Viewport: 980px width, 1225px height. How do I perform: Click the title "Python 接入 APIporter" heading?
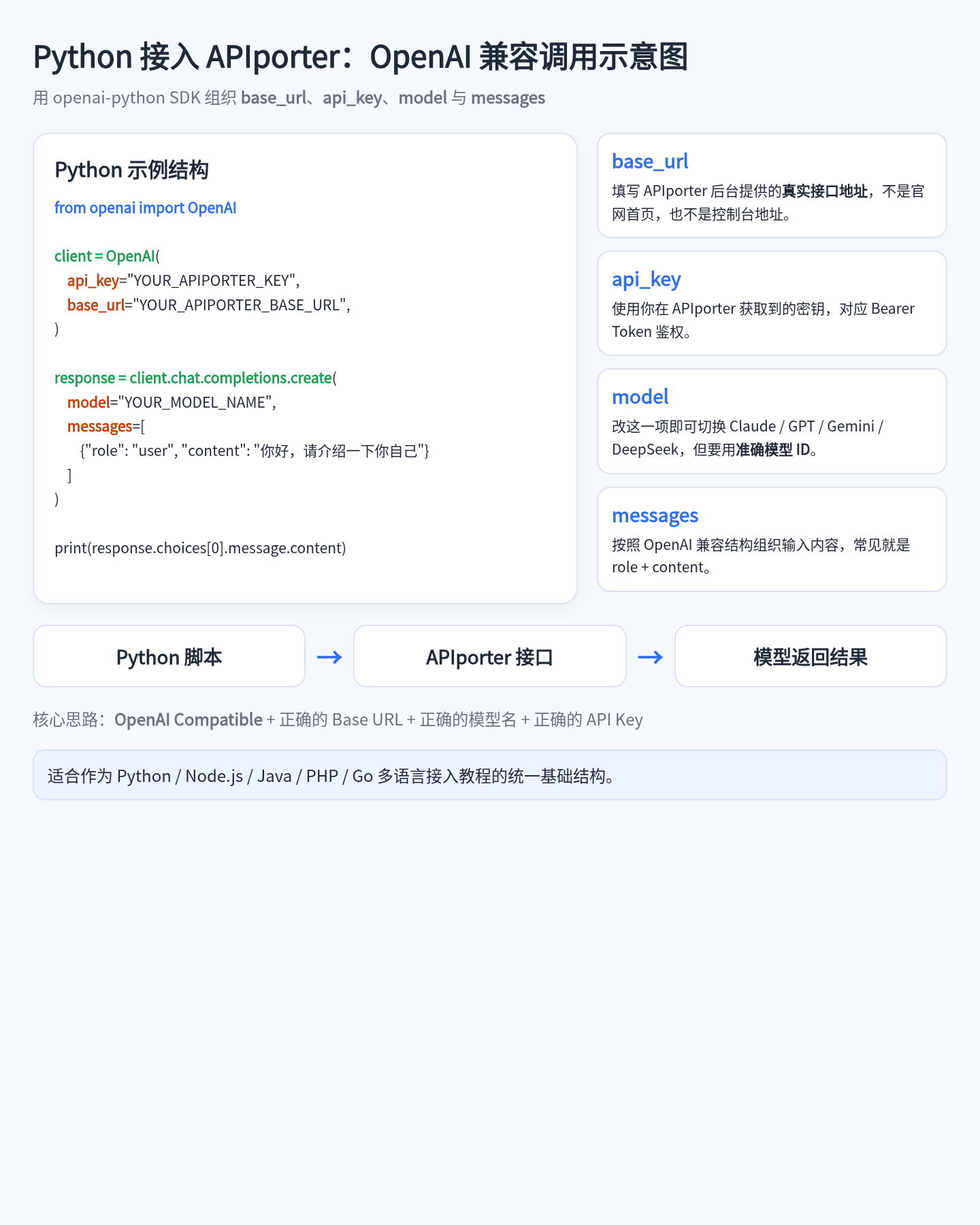(x=361, y=56)
